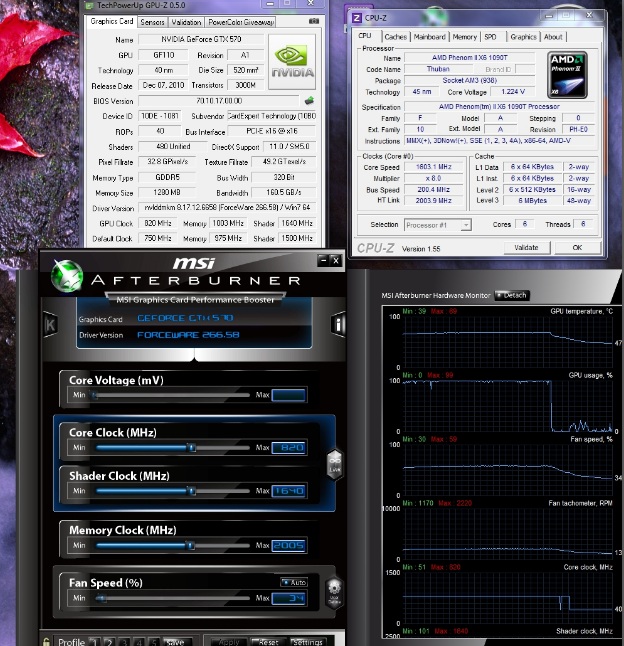Image resolution: width=624 pixels, height=646 pixels.
Task: Click GPU-Z Bandwidth 160.5 GB/s field
Action: tap(283, 192)
